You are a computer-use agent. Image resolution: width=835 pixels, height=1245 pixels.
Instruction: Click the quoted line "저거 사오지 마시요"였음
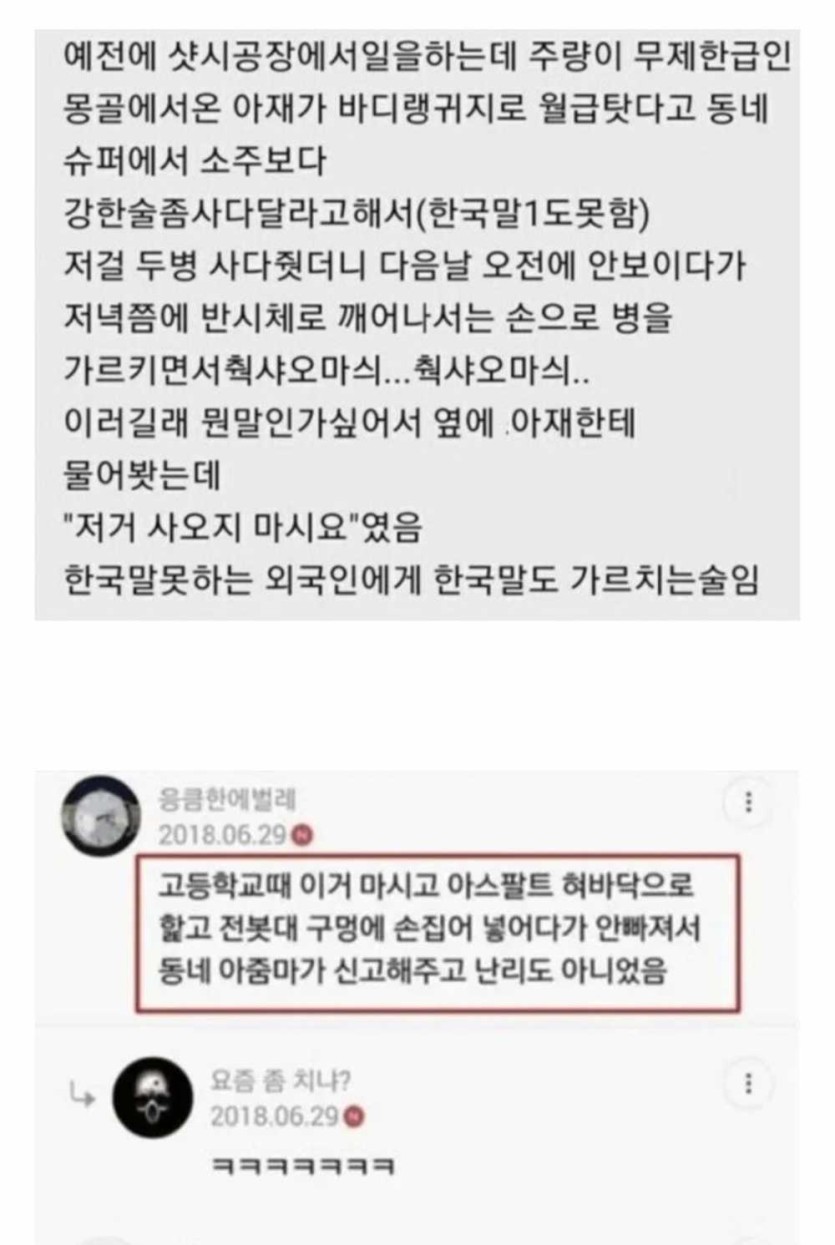[241, 530]
